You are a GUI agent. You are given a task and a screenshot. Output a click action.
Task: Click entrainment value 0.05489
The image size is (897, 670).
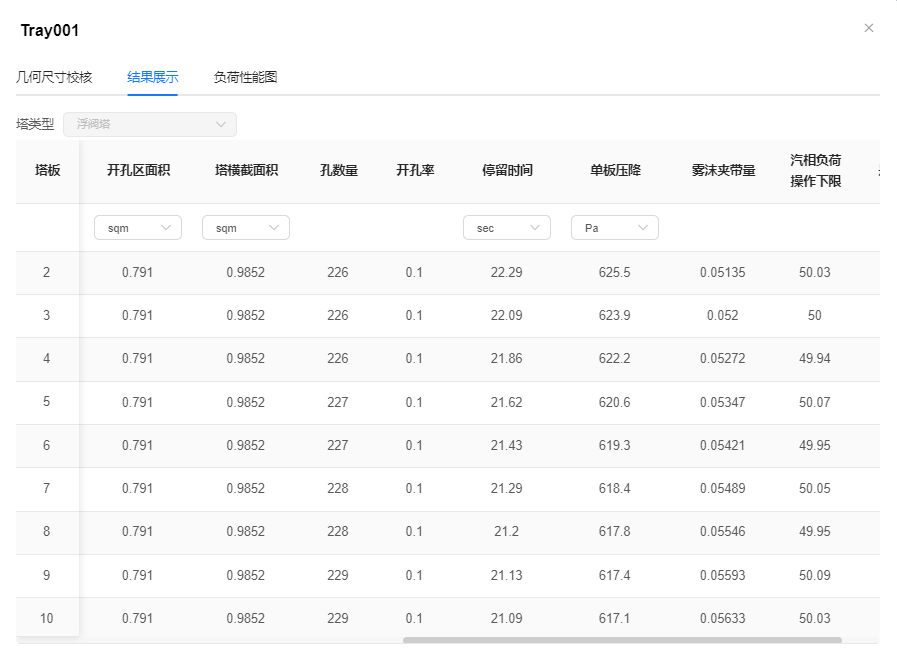click(723, 488)
